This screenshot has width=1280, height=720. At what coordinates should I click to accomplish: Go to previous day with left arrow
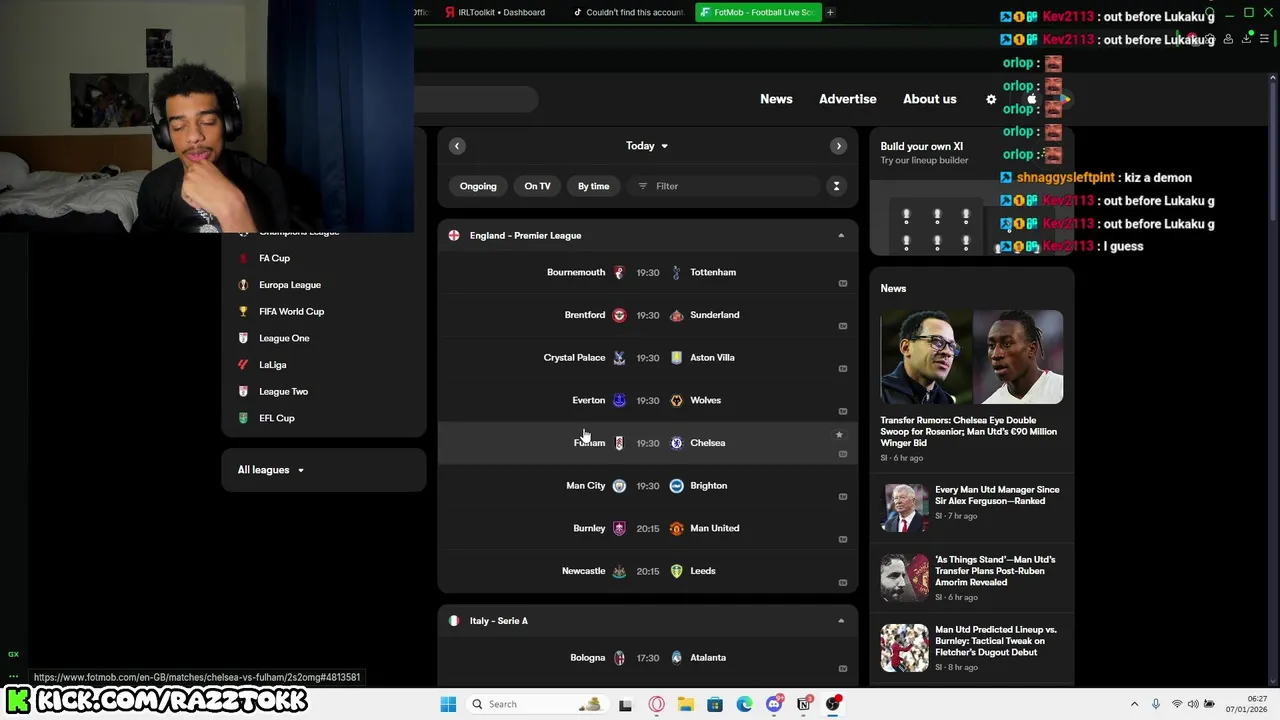tap(457, 146)
